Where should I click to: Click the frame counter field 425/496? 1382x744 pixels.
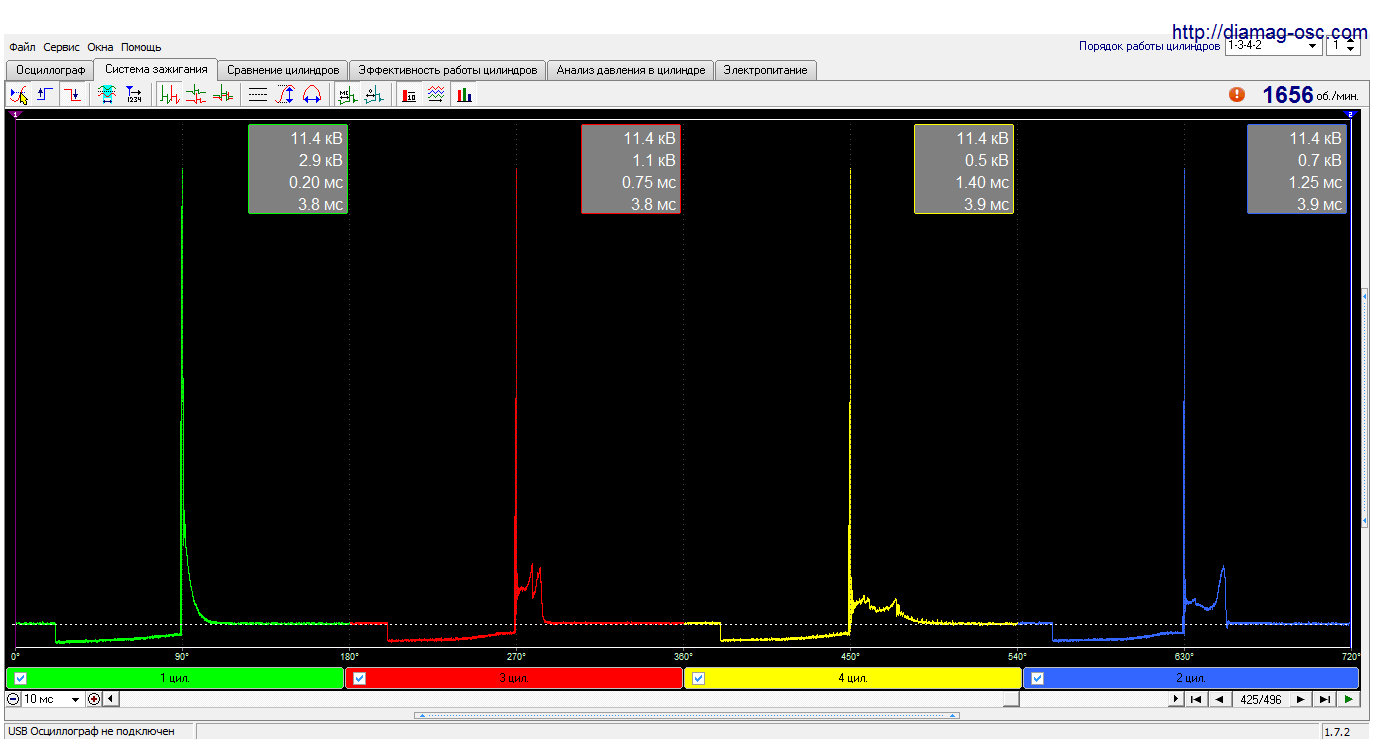(x=1260, y=699)
